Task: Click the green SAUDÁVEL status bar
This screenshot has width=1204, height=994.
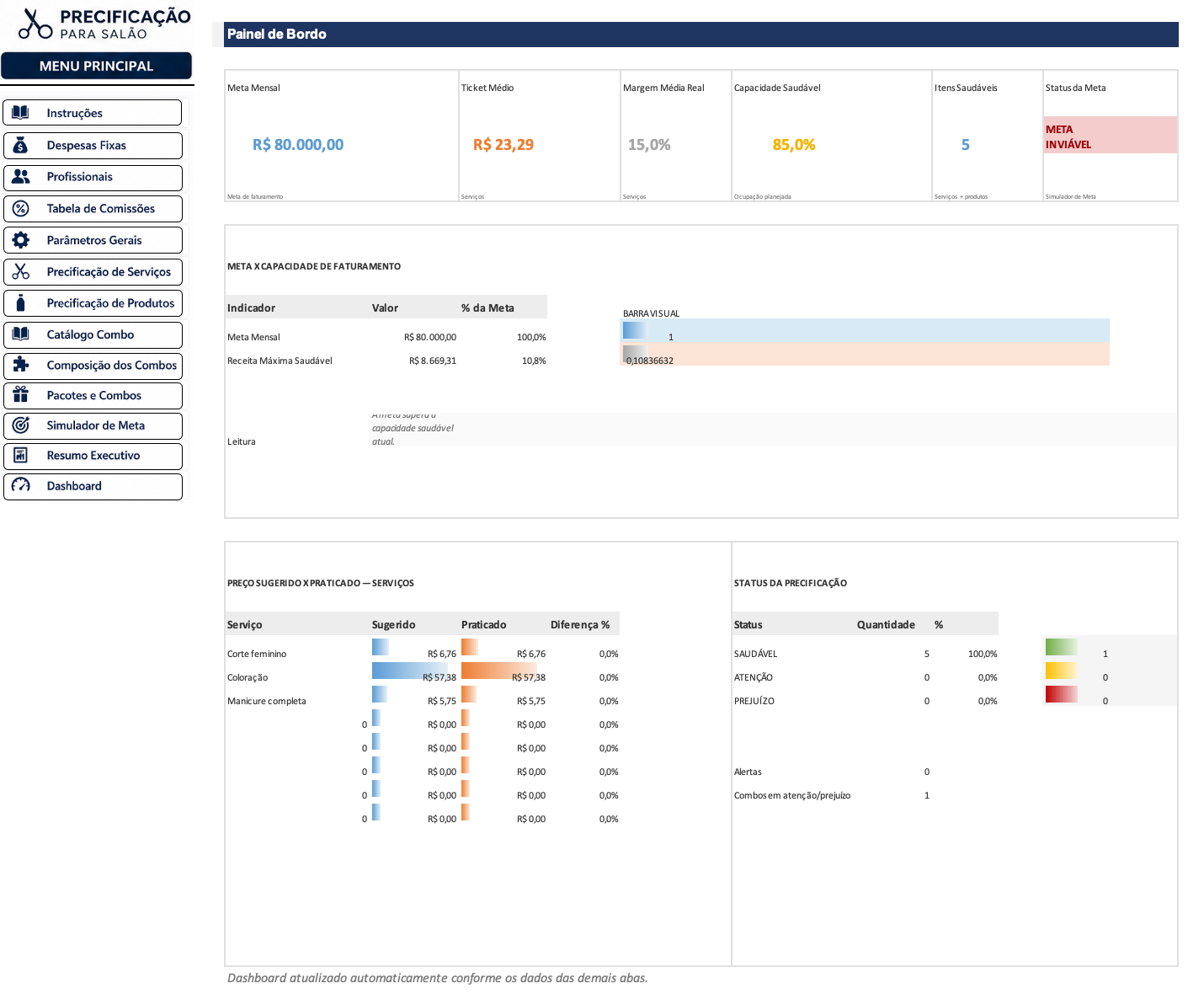Action: point(1061,647)
